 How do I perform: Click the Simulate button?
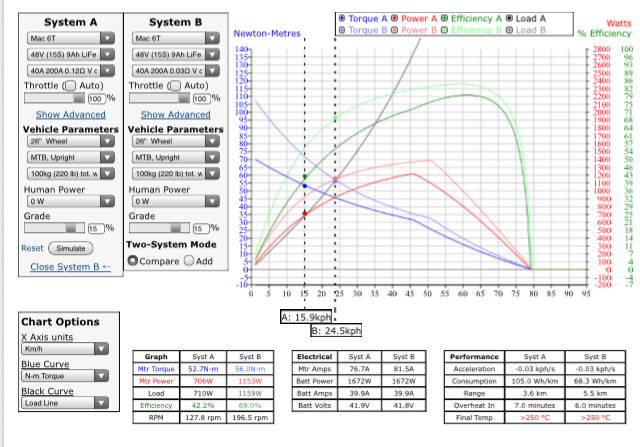(70, 248)
